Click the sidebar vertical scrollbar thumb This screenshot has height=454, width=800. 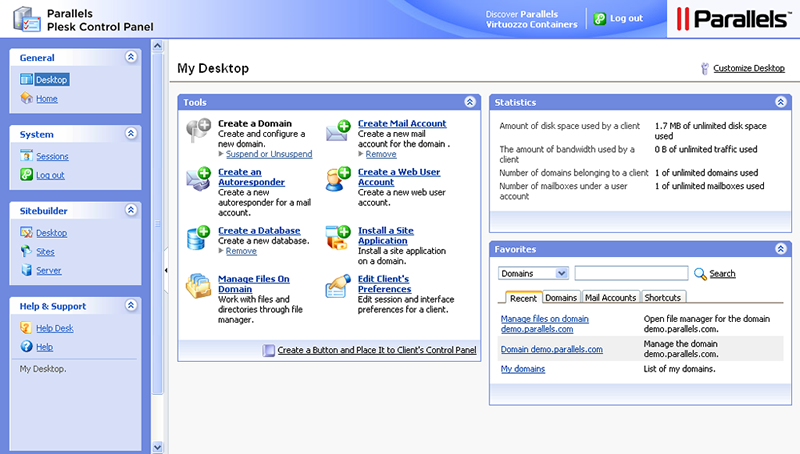tap(157, 223)
